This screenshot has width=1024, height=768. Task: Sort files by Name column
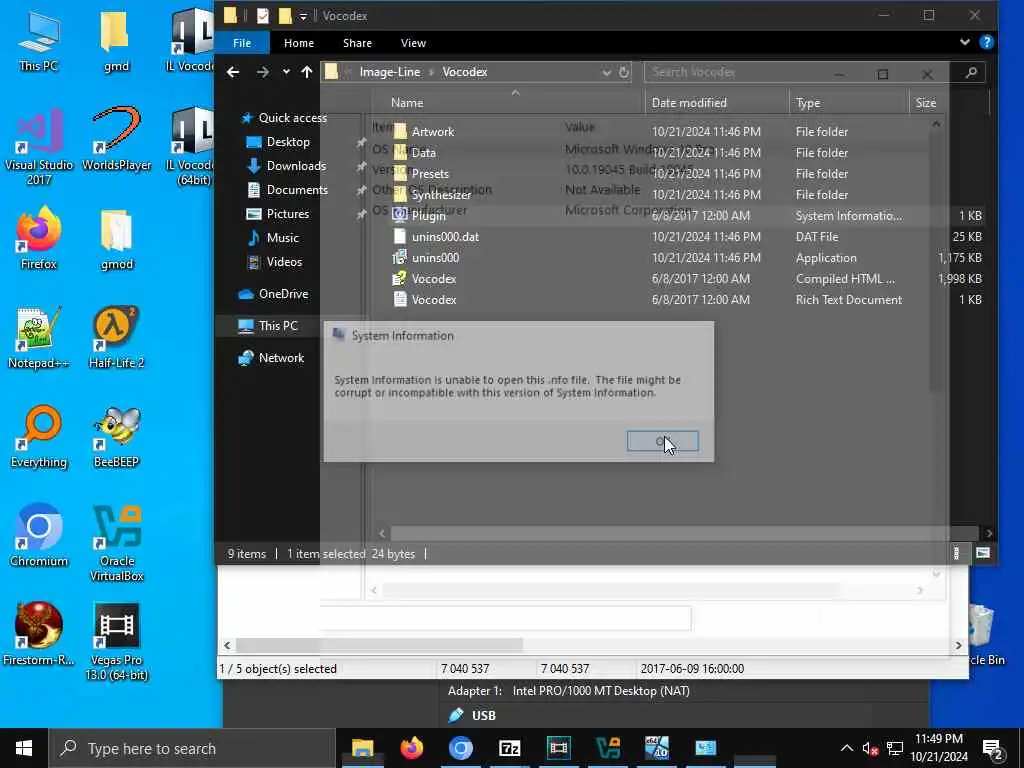click(507, 103)
